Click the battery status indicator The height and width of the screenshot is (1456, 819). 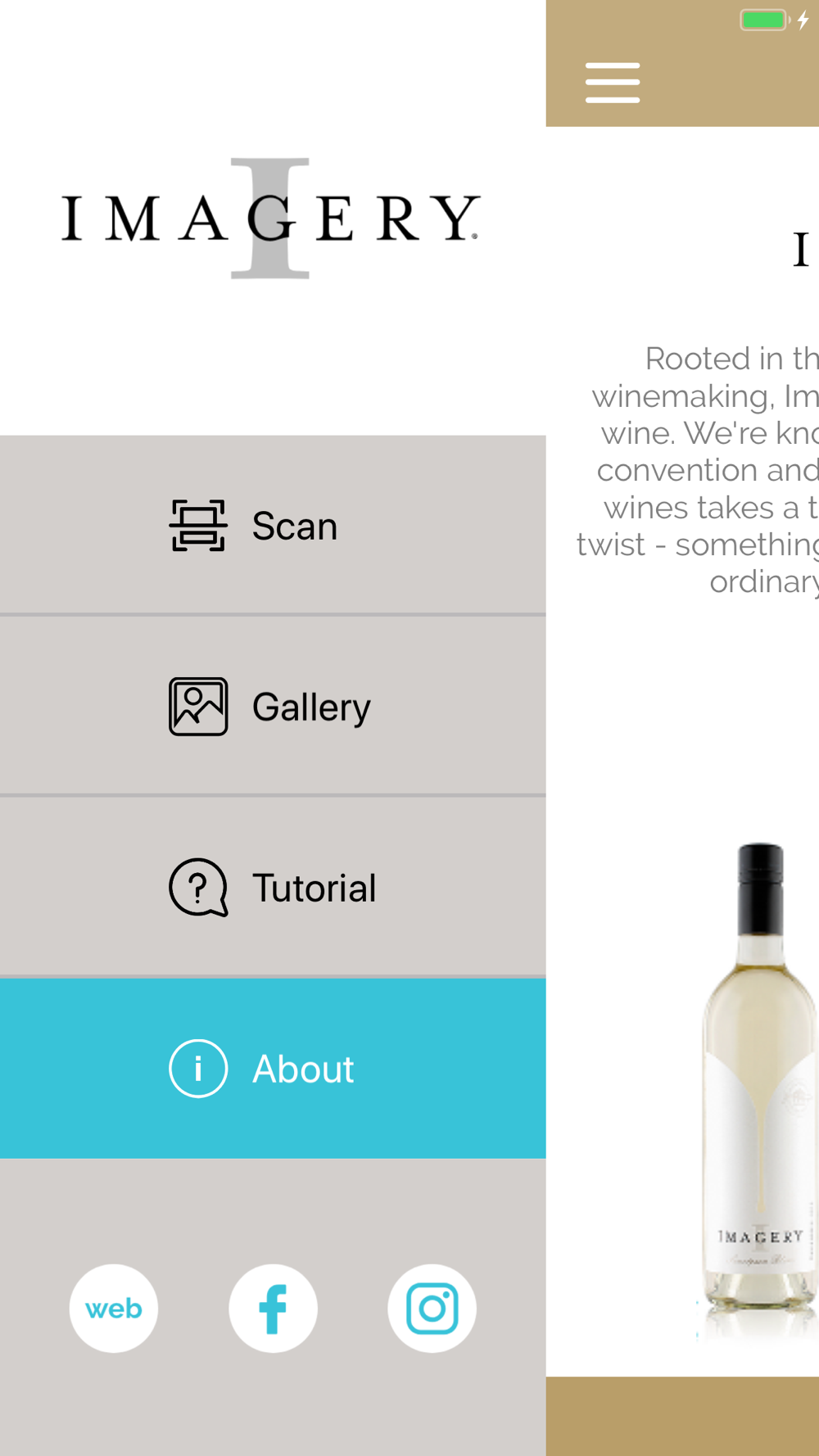763,20
